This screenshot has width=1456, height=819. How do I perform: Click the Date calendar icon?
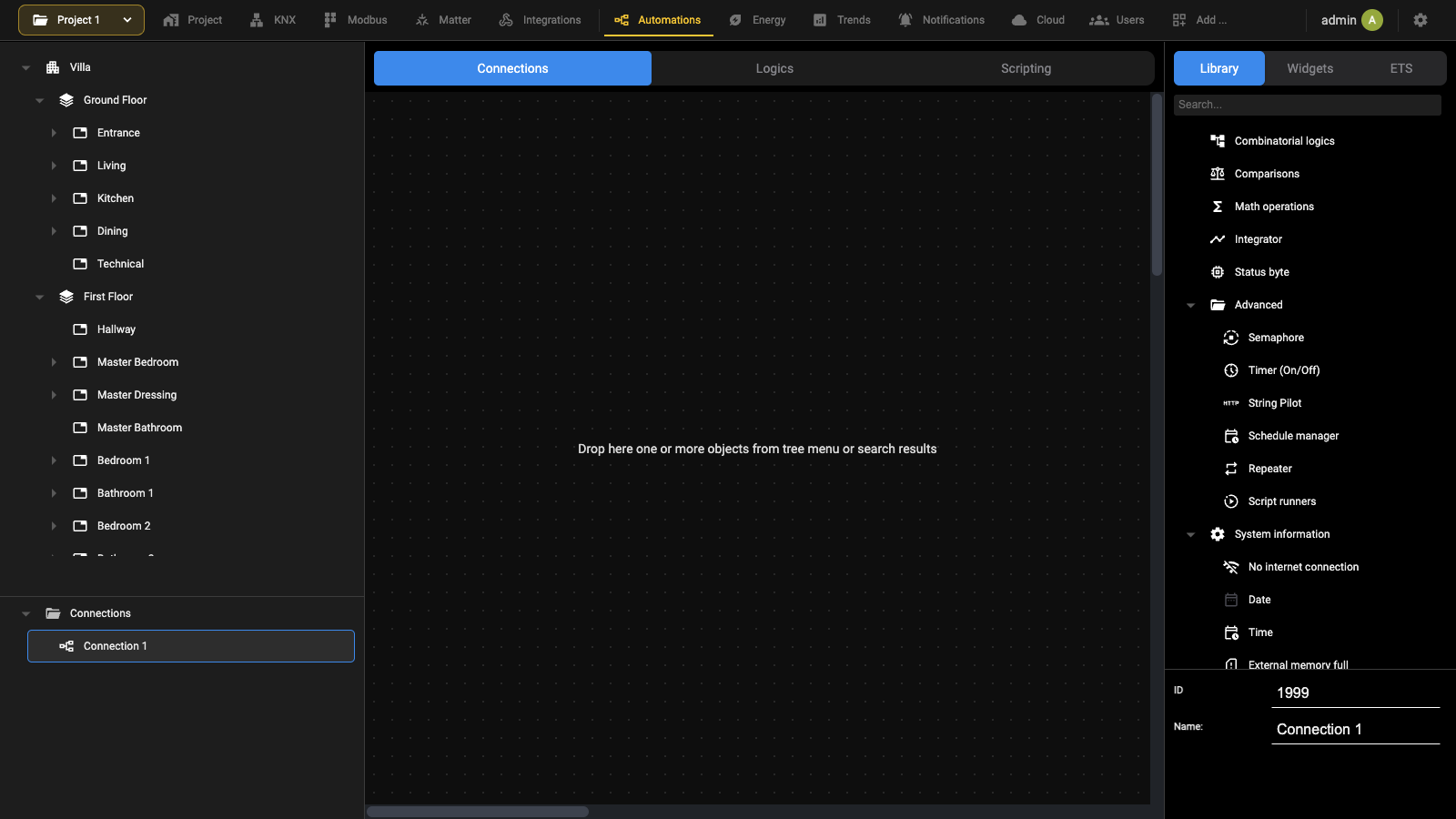coord(1231,600)
